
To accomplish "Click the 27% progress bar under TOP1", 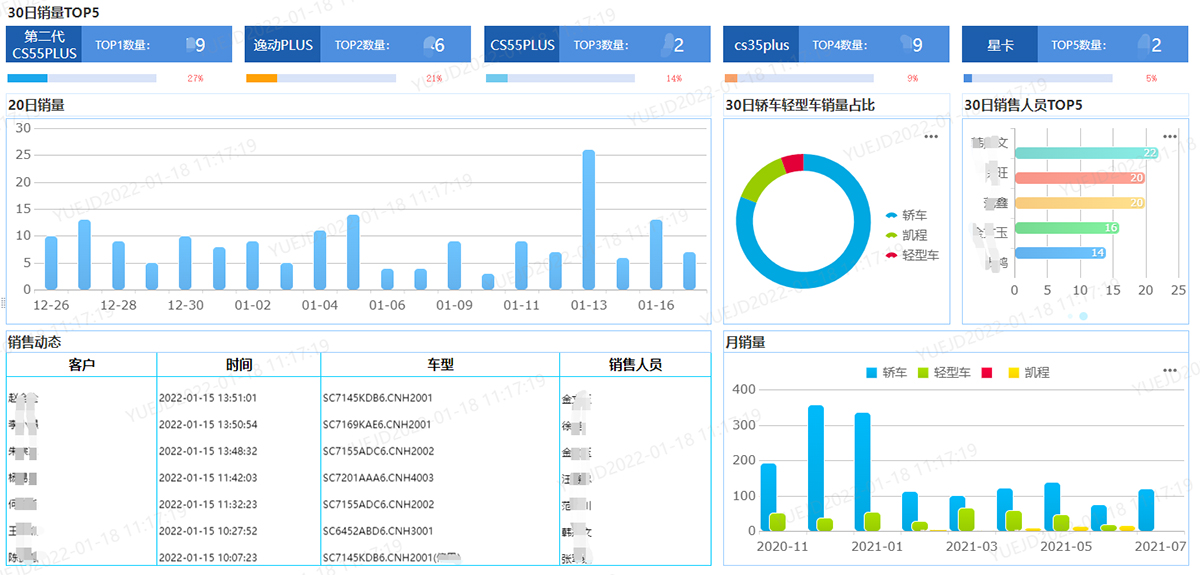I will [x=82, y=78].
